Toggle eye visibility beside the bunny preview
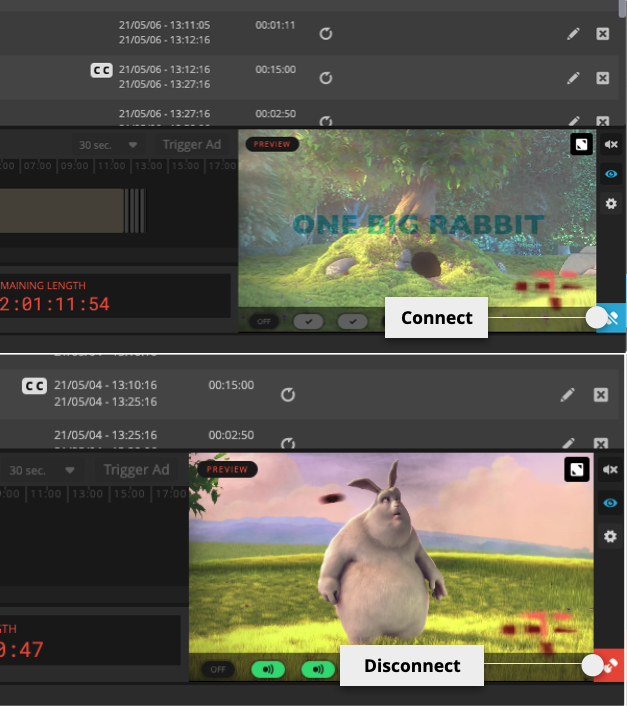 click(610, 502)
